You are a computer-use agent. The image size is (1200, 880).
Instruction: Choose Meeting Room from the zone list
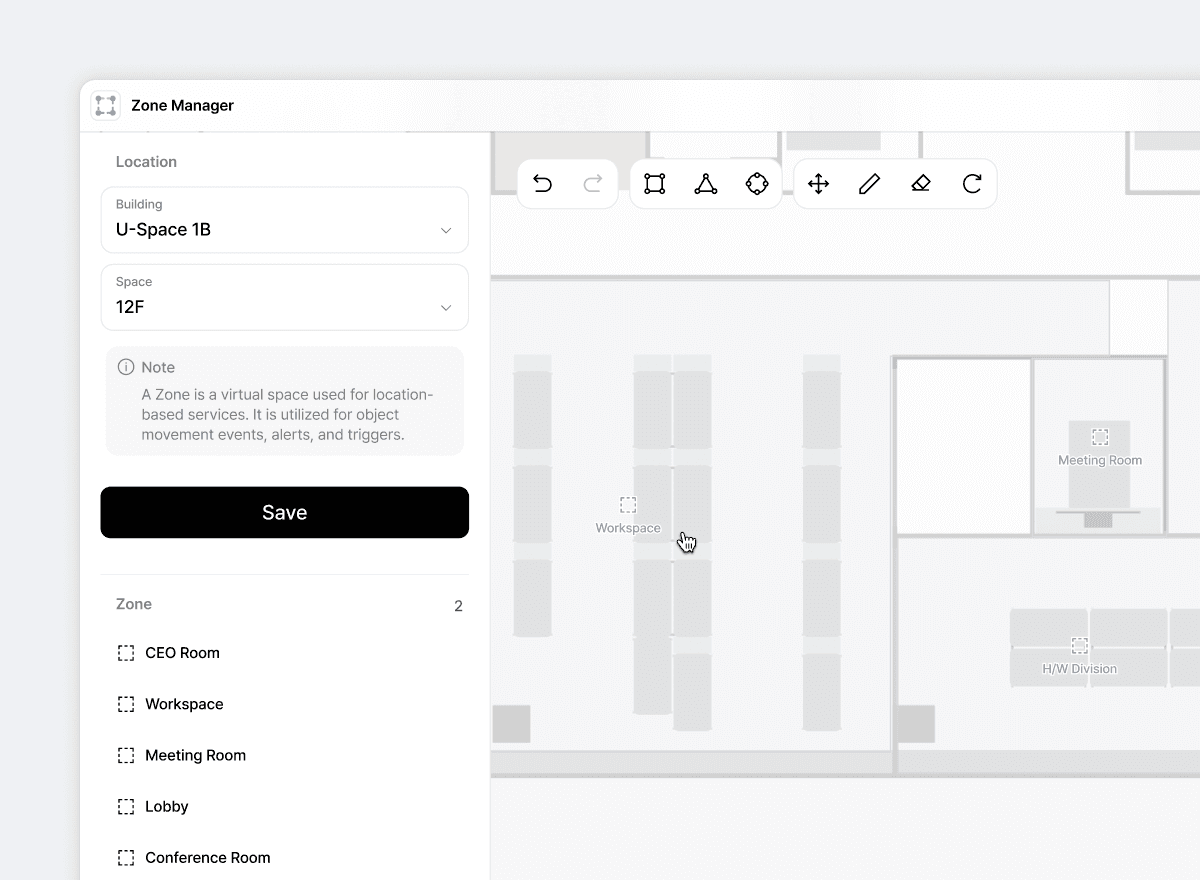point(195,755)
